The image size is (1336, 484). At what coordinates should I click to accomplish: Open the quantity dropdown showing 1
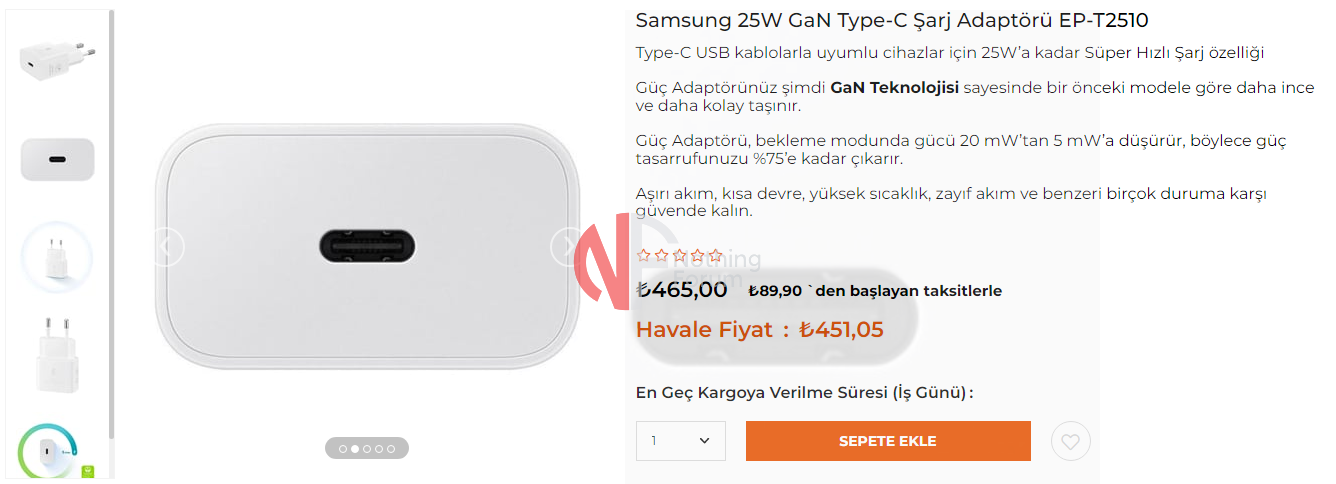point(681,441)
